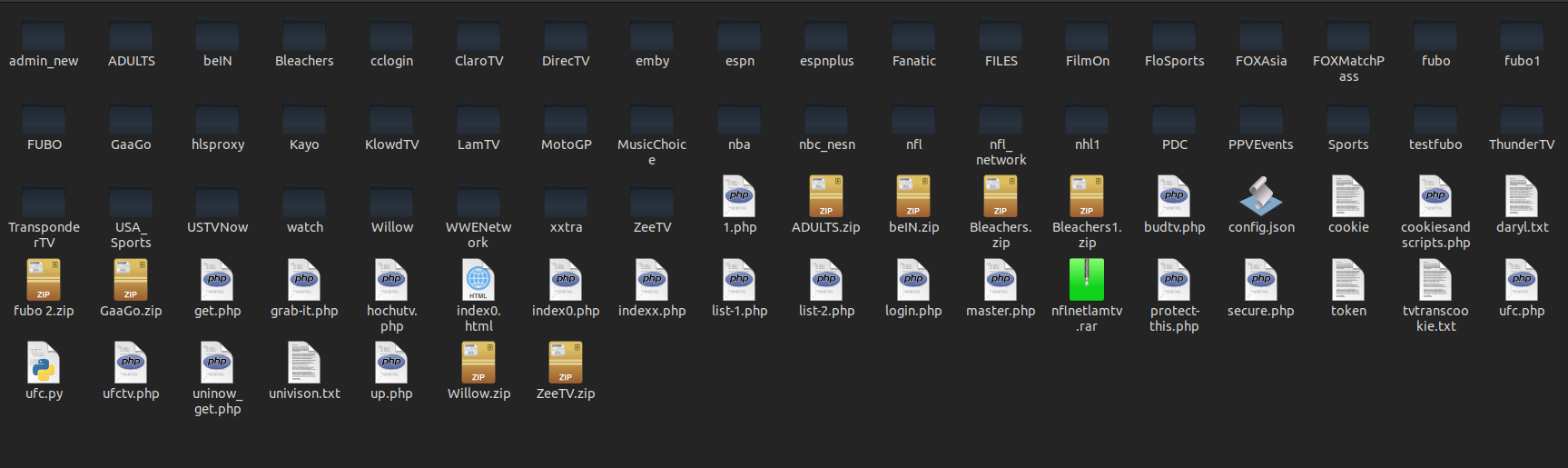1568x468 pixels.
Task: Click the KlowdTV folder name
Action: [x=391, y=144]
